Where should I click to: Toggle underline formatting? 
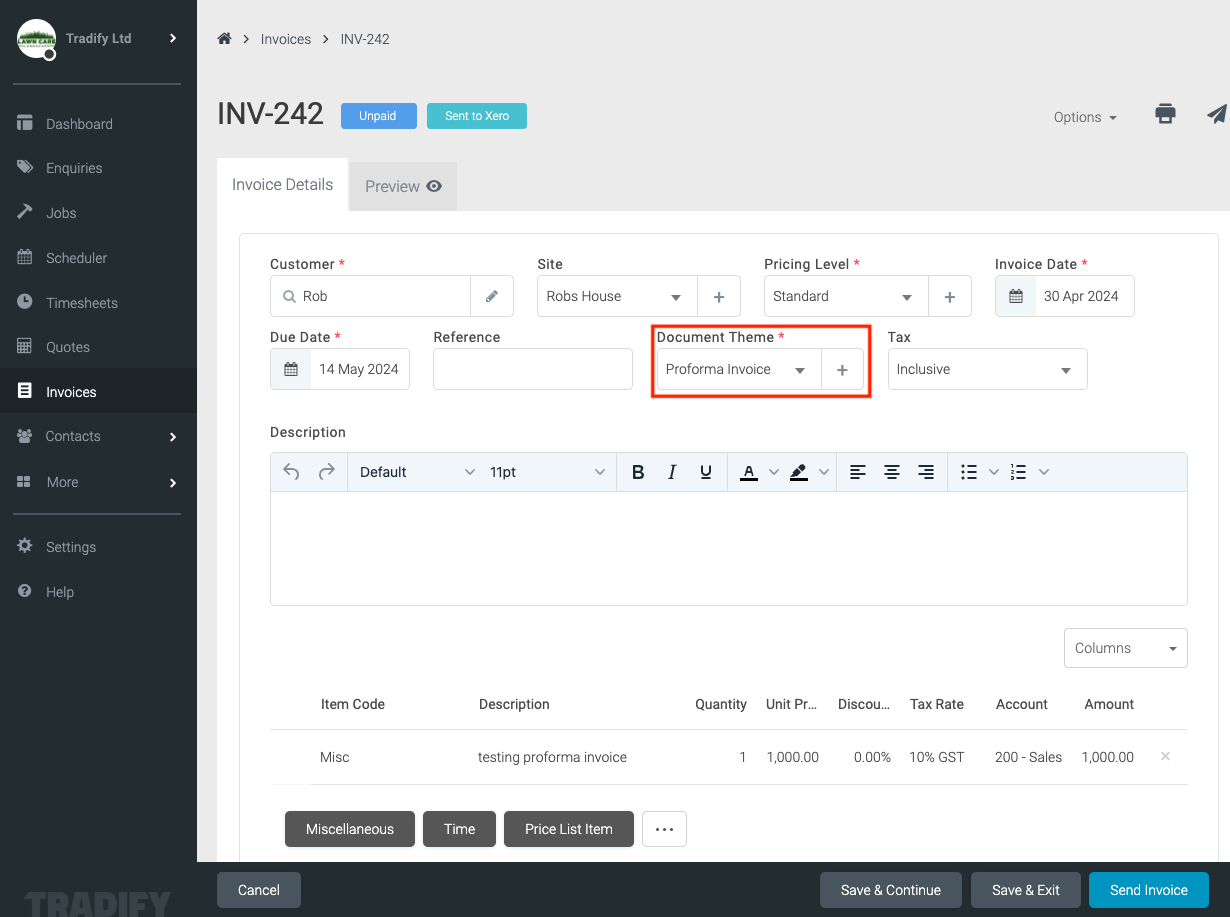706,472
